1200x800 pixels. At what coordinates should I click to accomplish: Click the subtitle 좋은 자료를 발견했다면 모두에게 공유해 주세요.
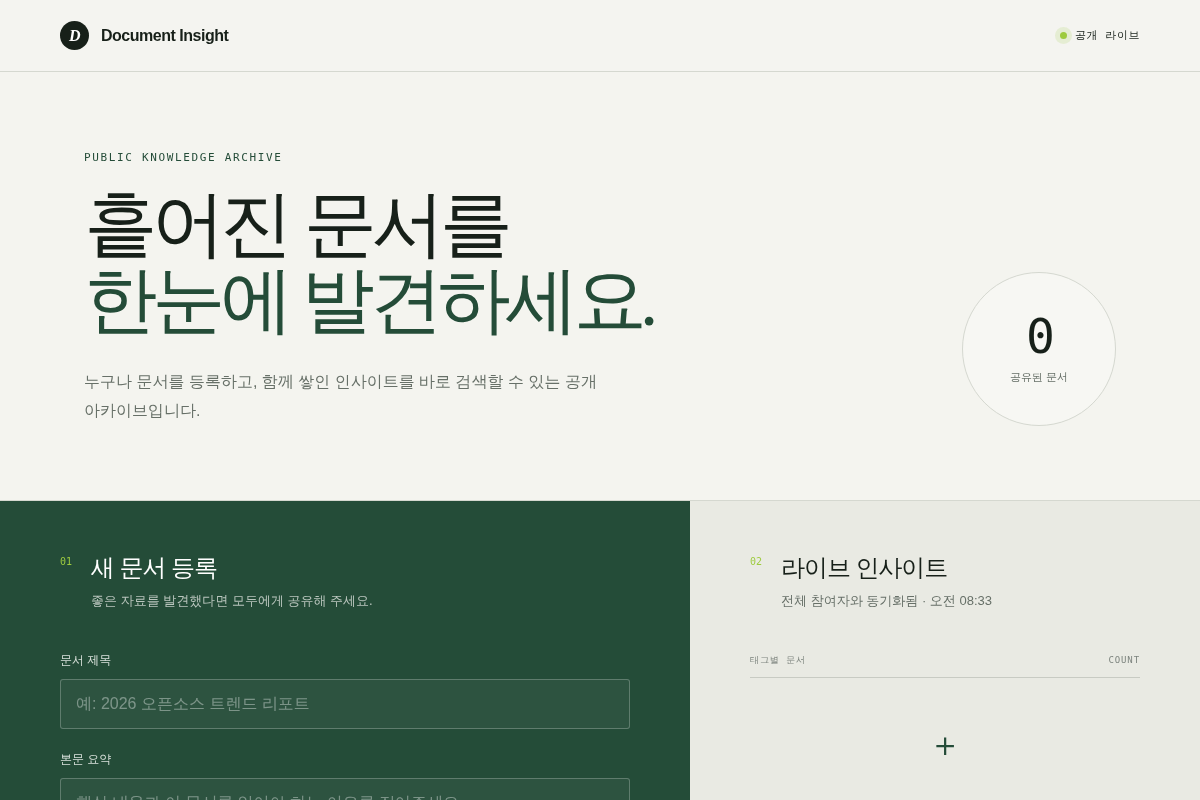pyautogui.click(x=232, y=601)
